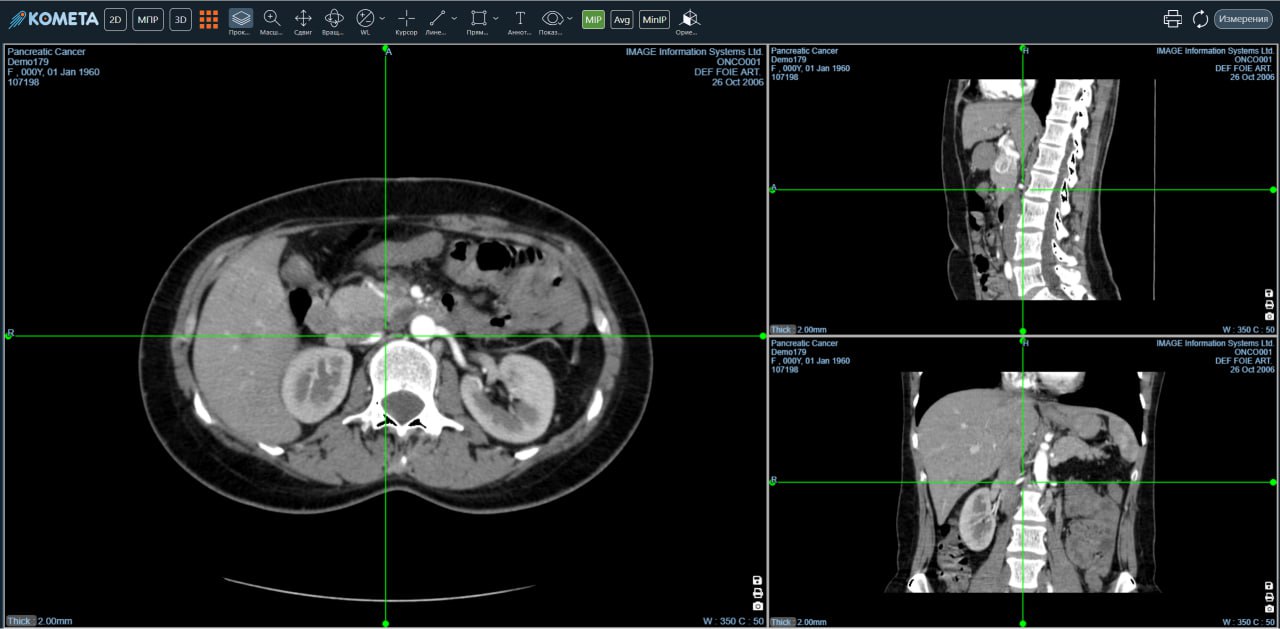Click sagittal view W : 350 C : 50 readout
The height and width of the screenshot is (629, 1280).
(x=1248, y=328)
